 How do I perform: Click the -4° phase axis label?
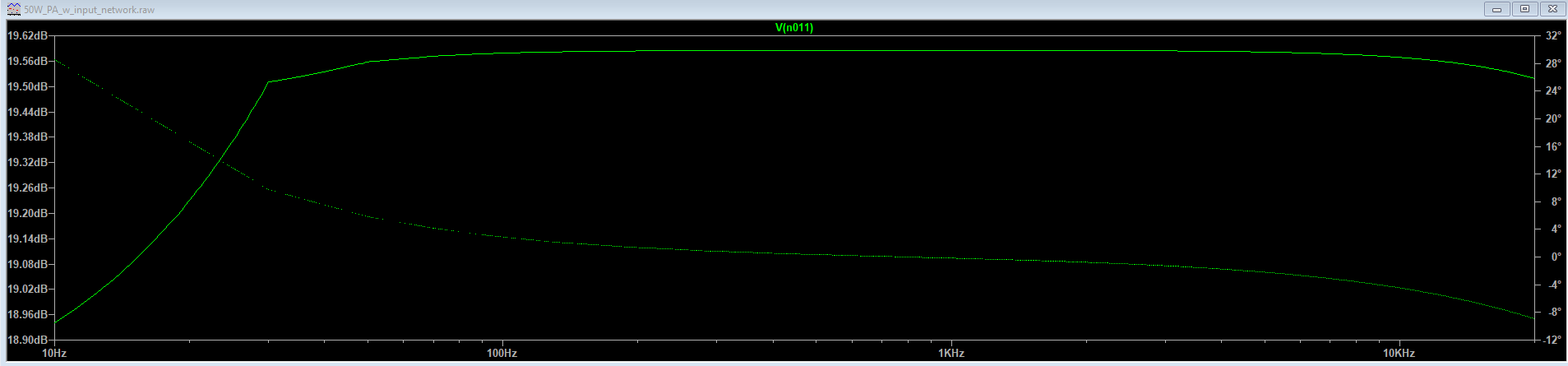pyautogui.click(x=1554, y=285)
